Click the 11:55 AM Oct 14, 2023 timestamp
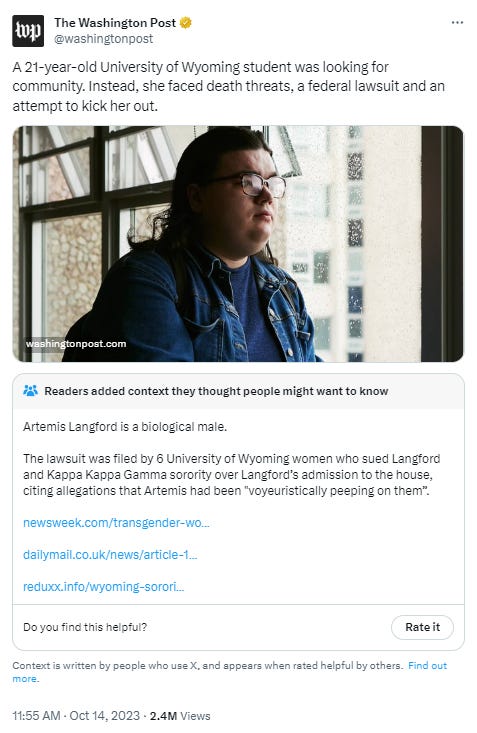Screen dimensions: 477x733 click(76, 716)
